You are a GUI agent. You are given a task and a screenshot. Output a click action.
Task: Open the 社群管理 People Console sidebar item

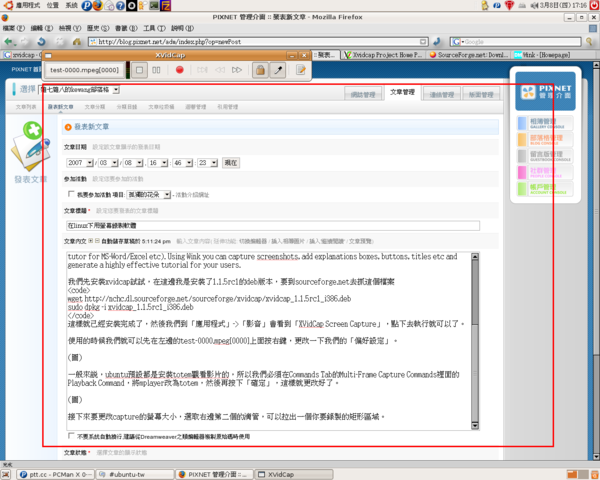tap(545, 173)
